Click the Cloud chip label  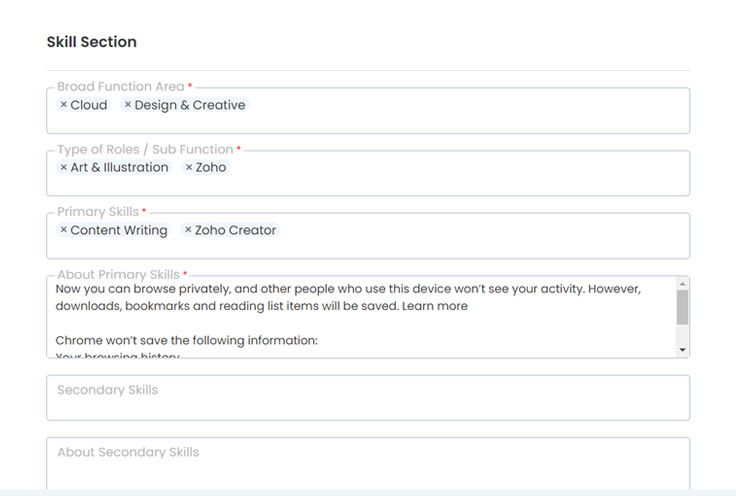[89, 105]
